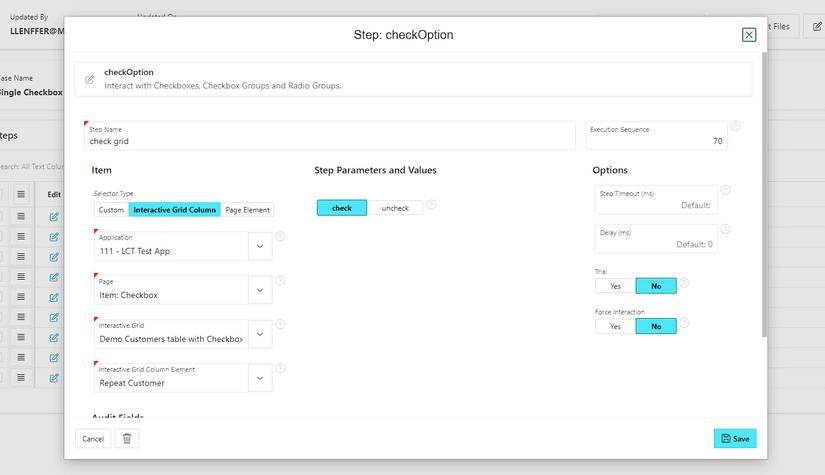Click the Repeat Customer column element field

[x=171, y=378]
